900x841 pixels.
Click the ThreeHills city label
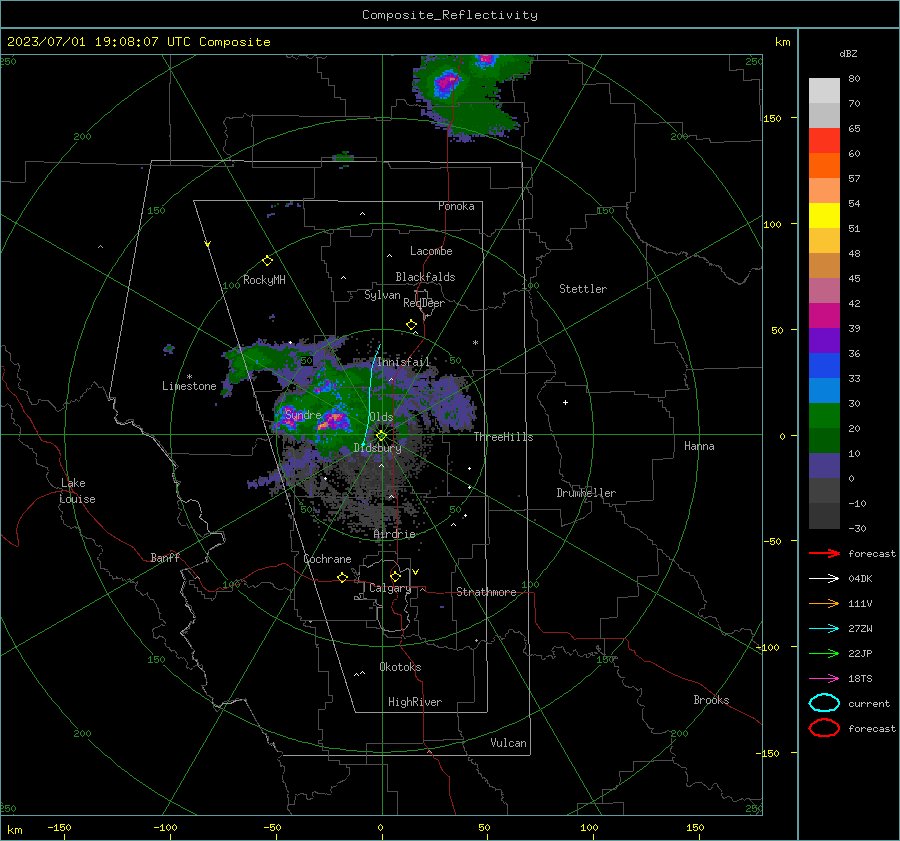click(503, 437)
